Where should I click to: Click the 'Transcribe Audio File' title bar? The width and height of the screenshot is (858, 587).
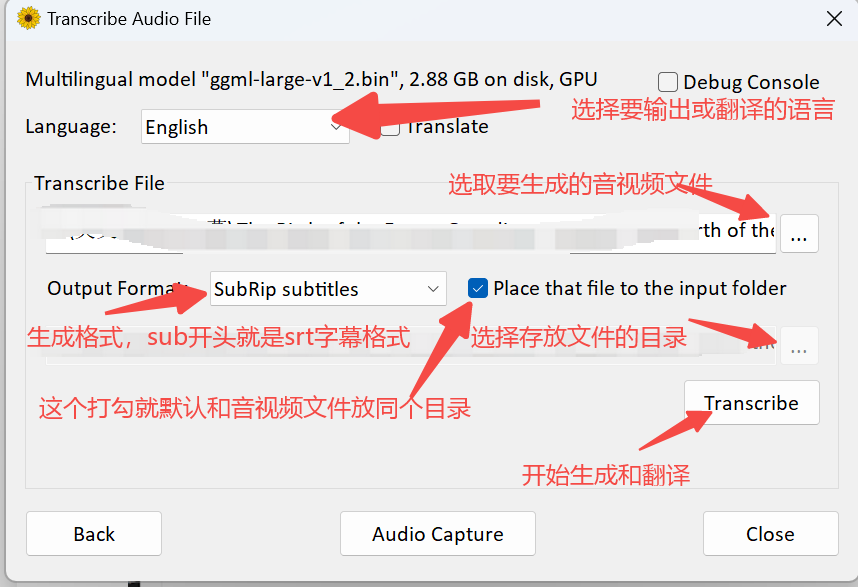click(x=130, y=18)
